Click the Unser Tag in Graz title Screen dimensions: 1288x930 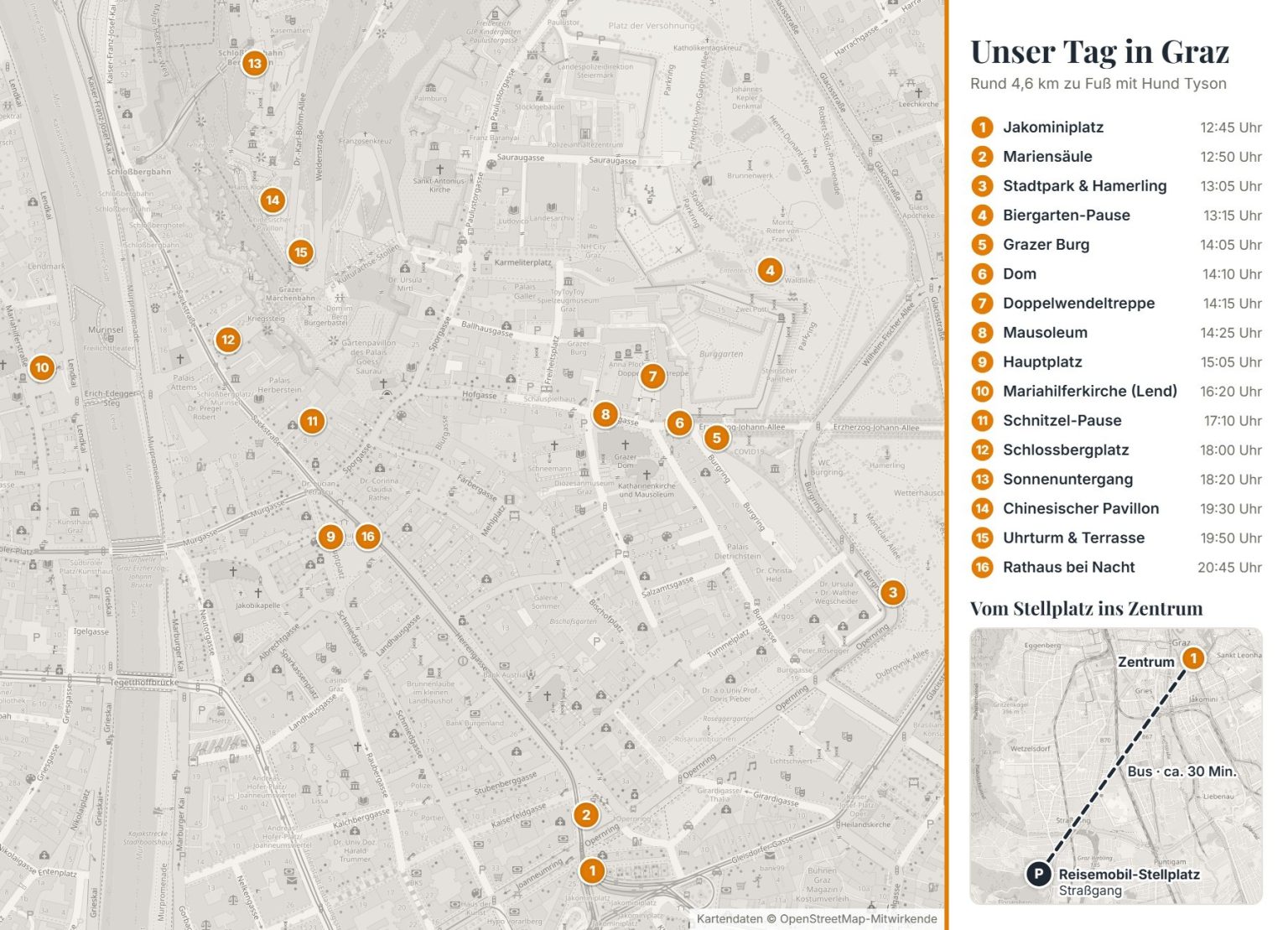tap(1099, 52)
